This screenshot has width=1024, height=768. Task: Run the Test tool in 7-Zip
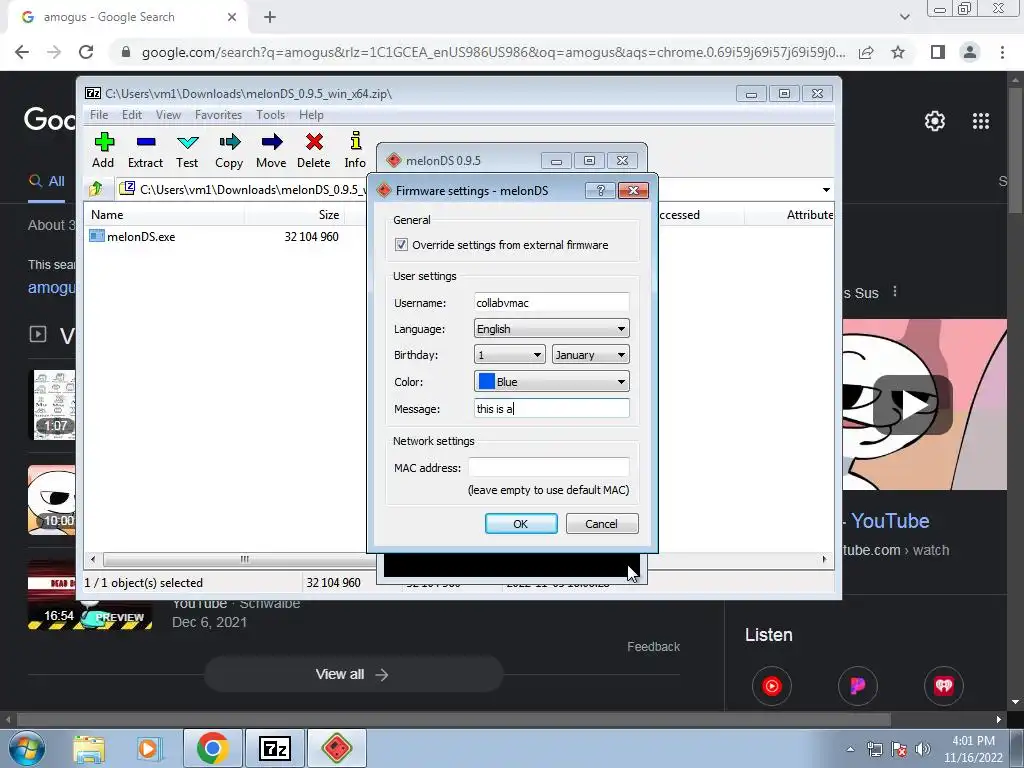[x=187, y=151]
